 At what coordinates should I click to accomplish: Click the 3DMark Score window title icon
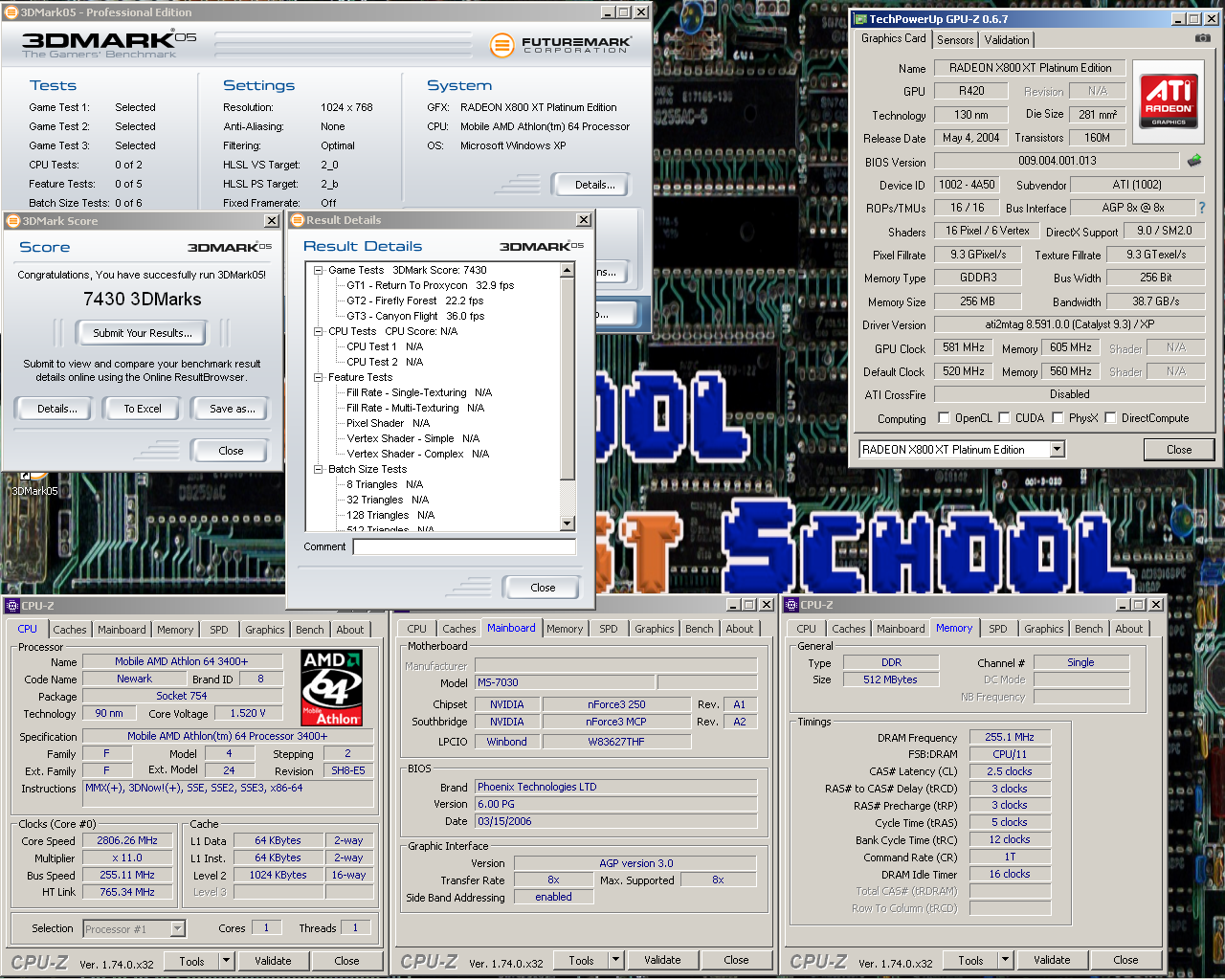(x=13, y=221)
